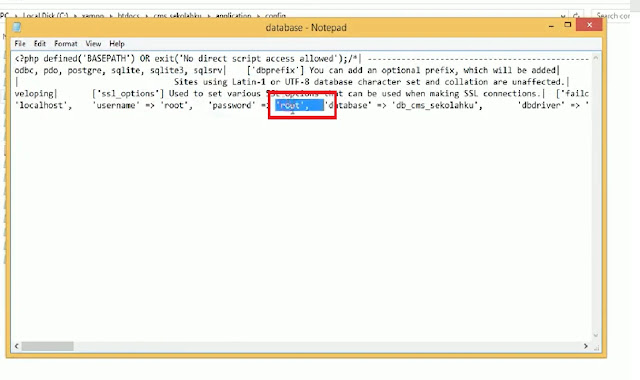Click the 'config' folder in Explorer breadcrumb
The height and width of the screenshot is (380, 640).
pos(276,16)
